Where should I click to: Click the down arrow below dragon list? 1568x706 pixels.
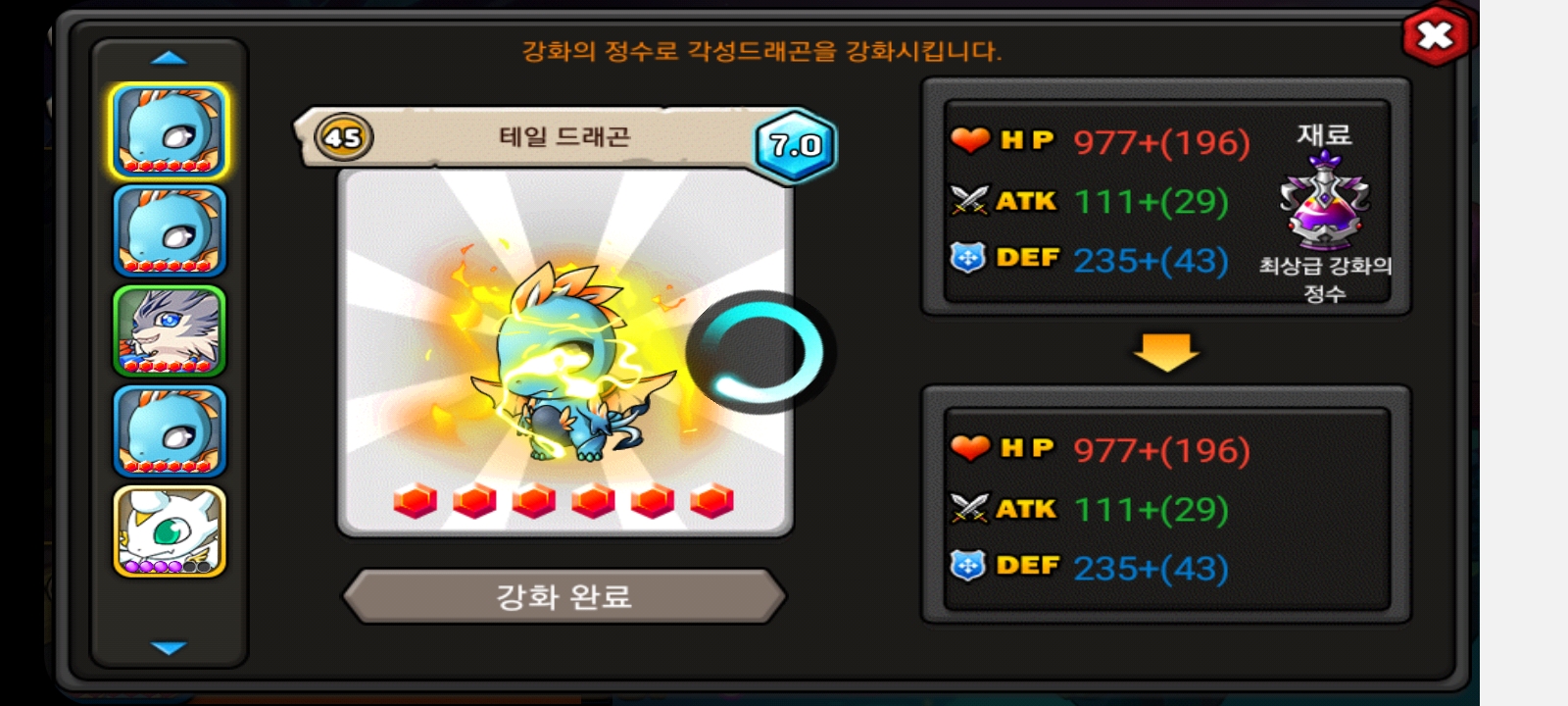[169, 648]
